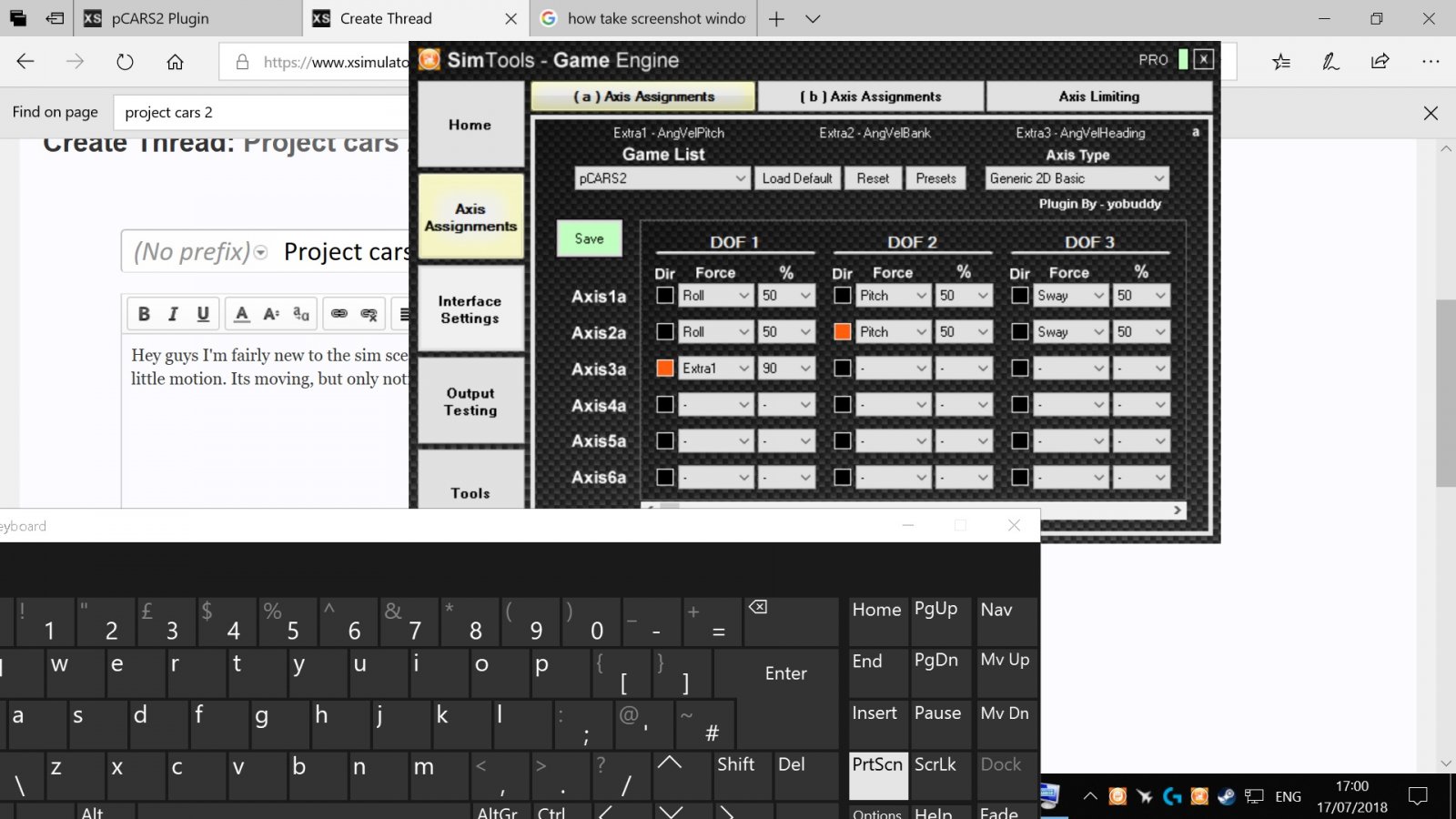Screen dimensions: 1456x819
Task: Toggle Underline in the thread editor
Action: pos(203,314)
